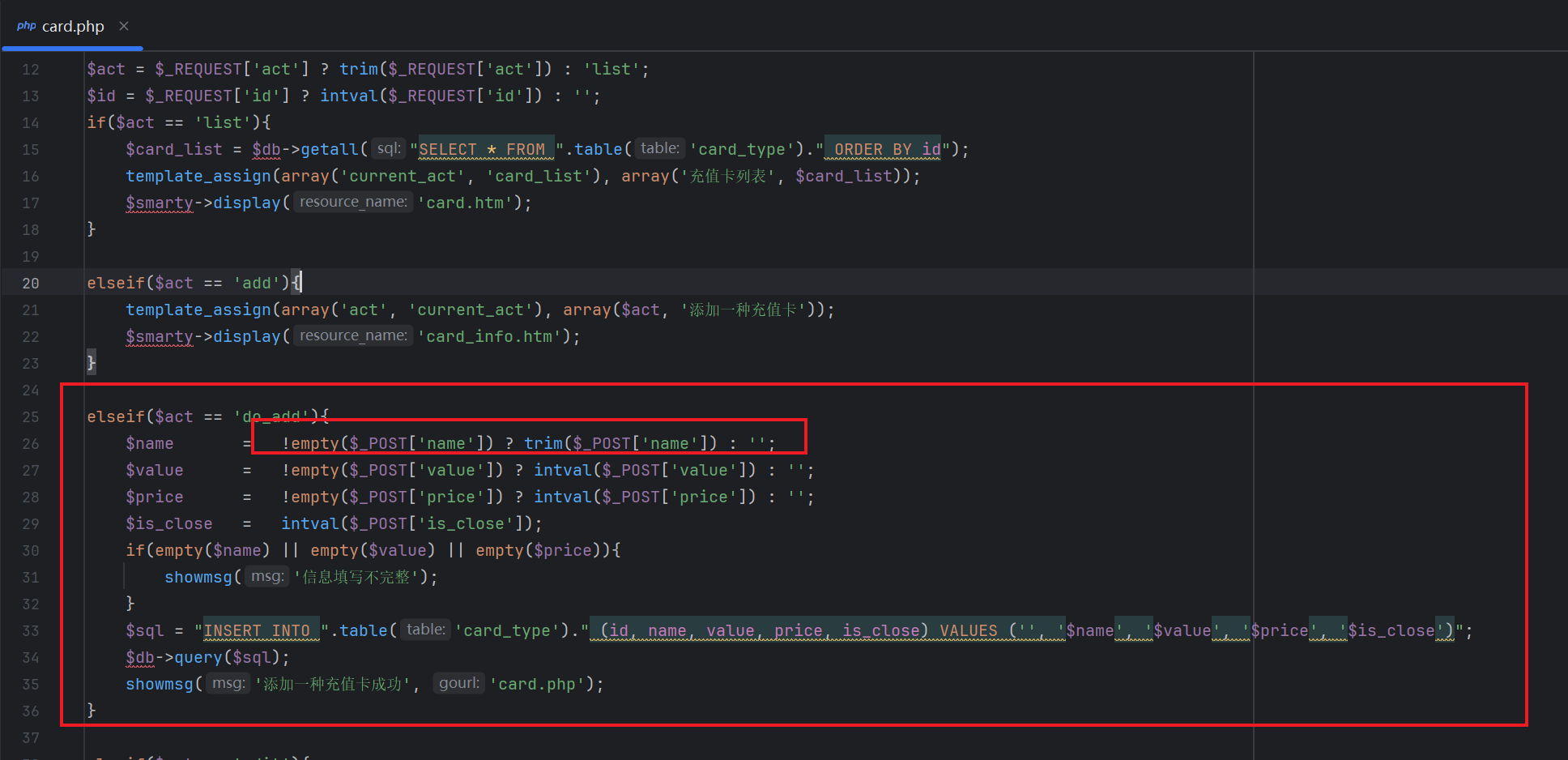Screen dimensions: 1568x760
Task: Click the 'card_type' string on line 33
Action: tap(509, 631)
